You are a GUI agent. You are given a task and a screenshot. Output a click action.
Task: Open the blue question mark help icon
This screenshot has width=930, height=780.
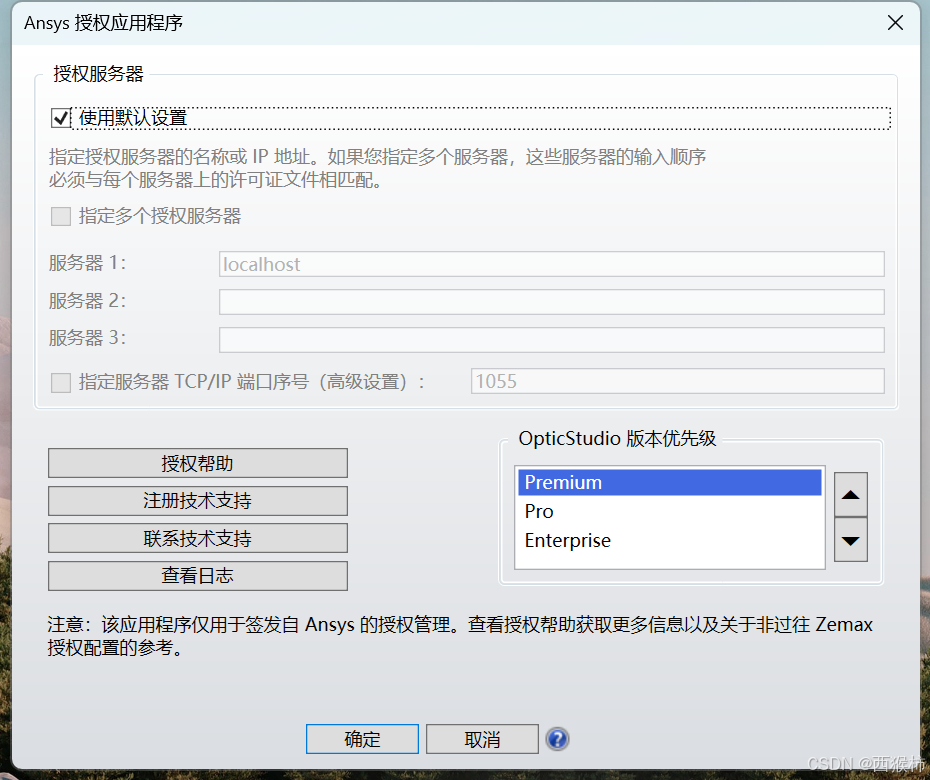coord(558,739)
